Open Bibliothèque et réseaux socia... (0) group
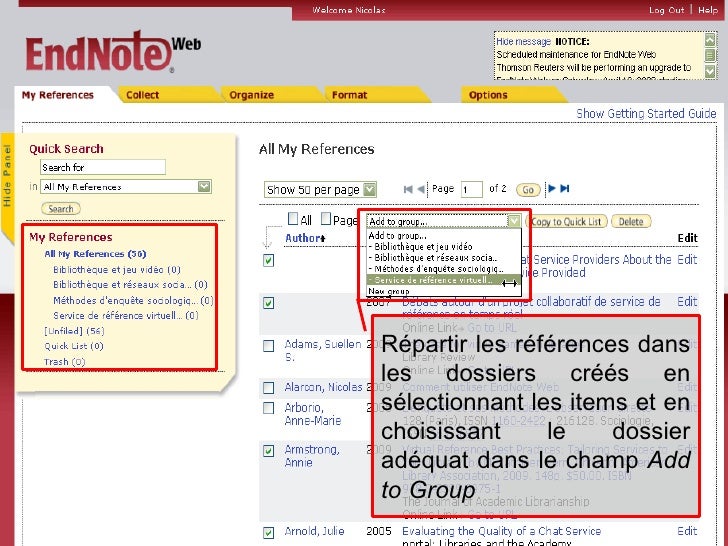The width and height of the screenshot is (728, 546). [x=130, y=285]
